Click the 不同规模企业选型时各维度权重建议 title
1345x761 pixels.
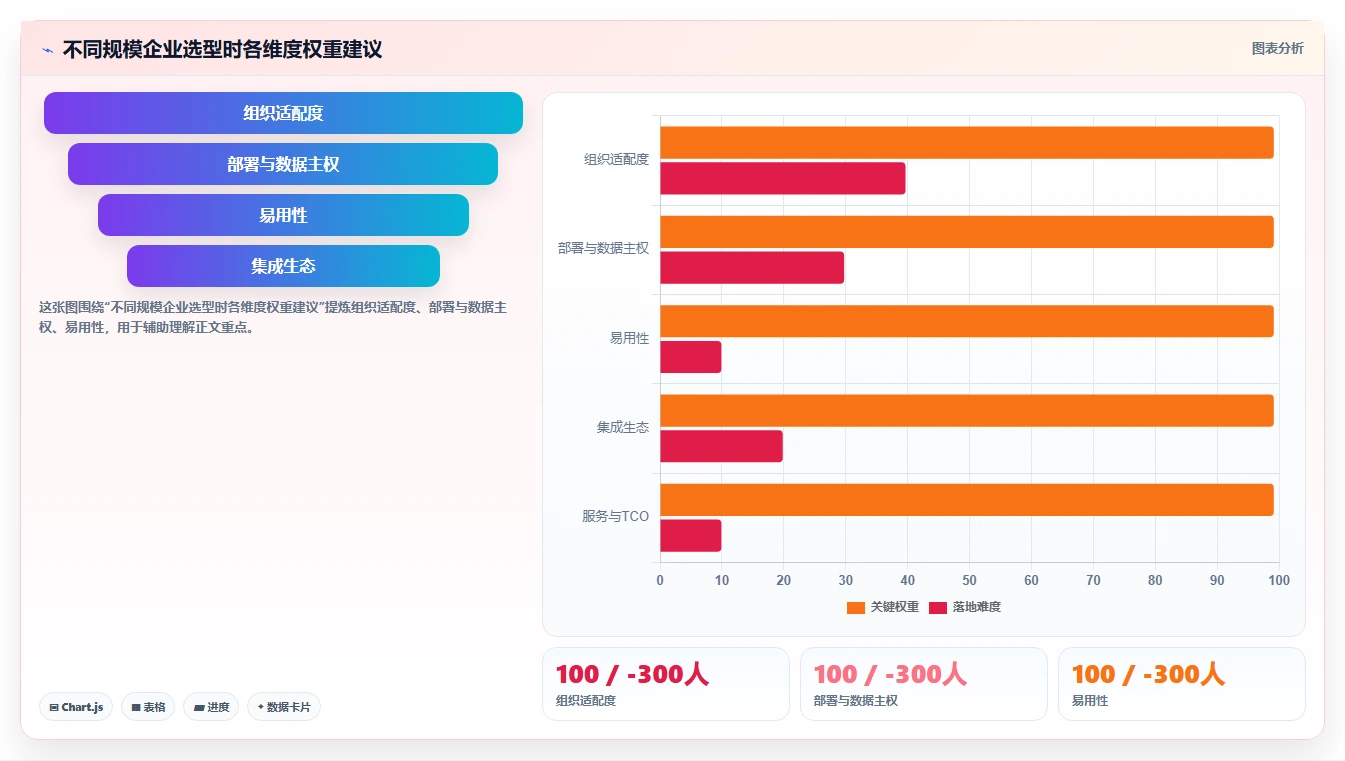222,49
